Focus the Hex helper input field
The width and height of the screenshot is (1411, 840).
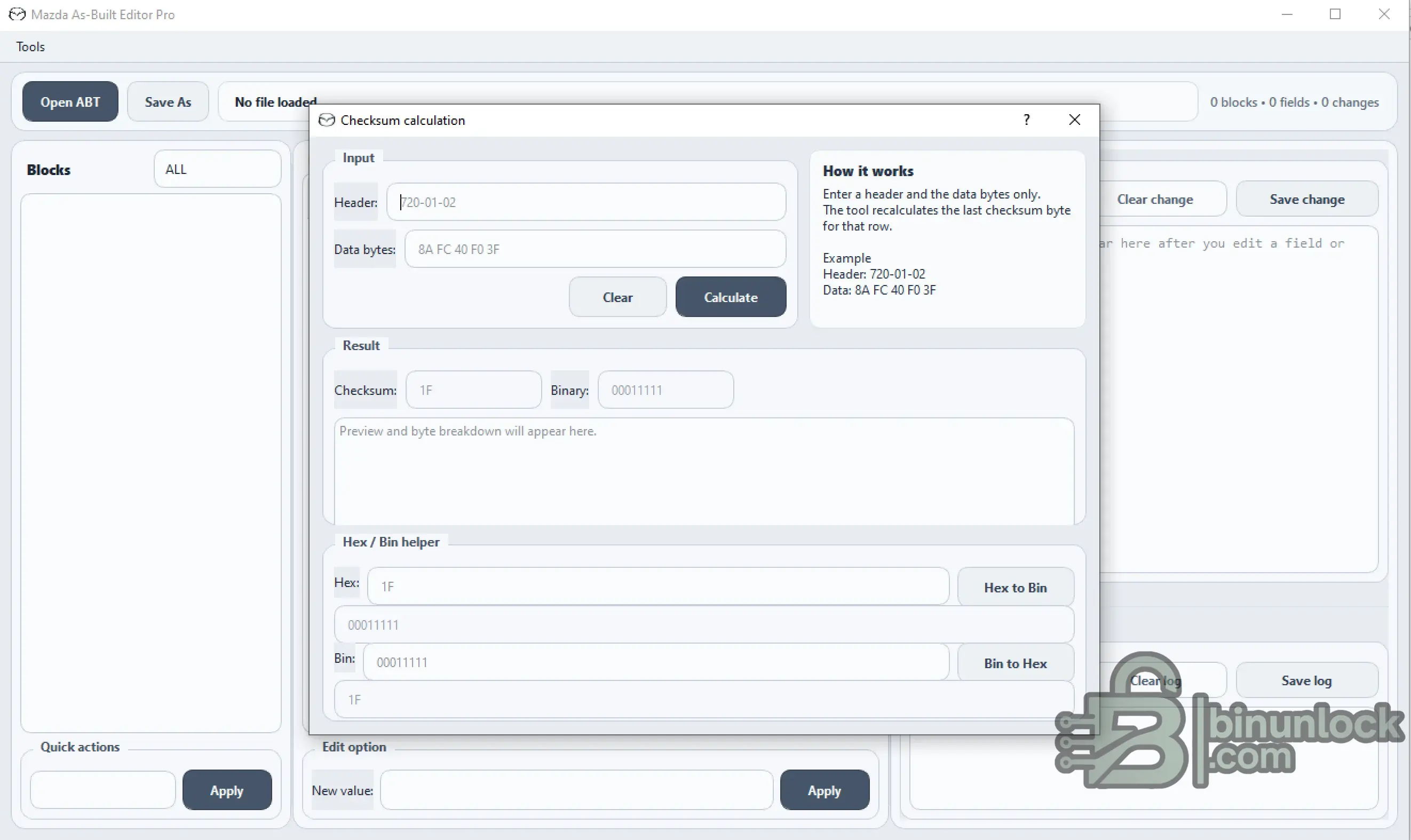(x=657, y=587)
